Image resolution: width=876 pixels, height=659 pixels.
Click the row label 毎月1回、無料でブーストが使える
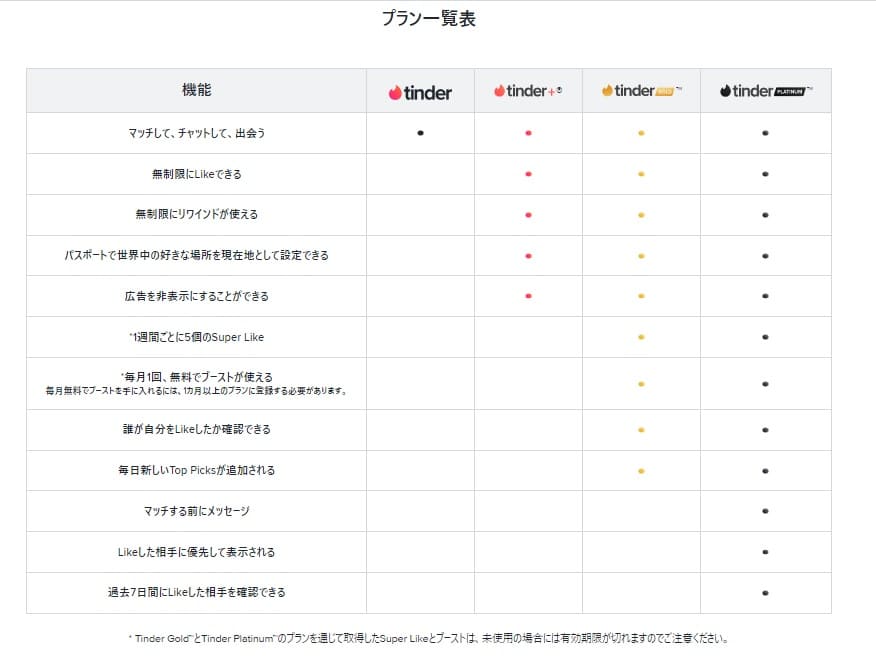(x=197, y=377)
